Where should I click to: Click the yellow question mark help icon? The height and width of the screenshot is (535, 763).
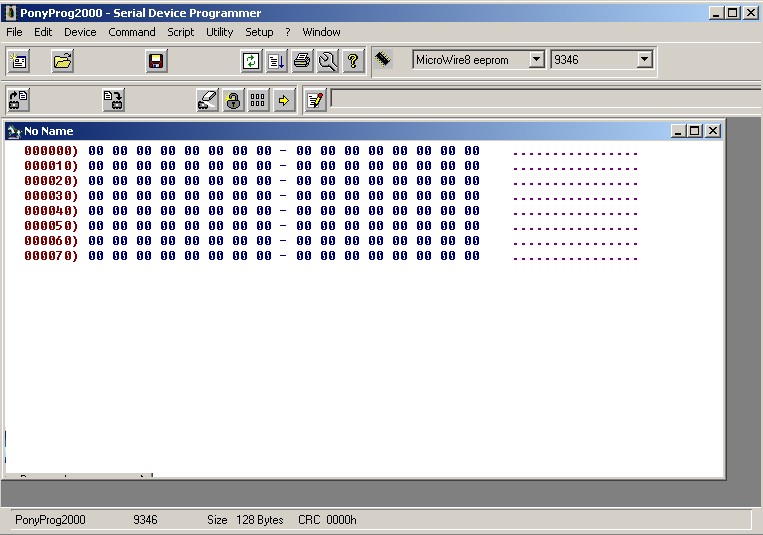tap(352, 62)
